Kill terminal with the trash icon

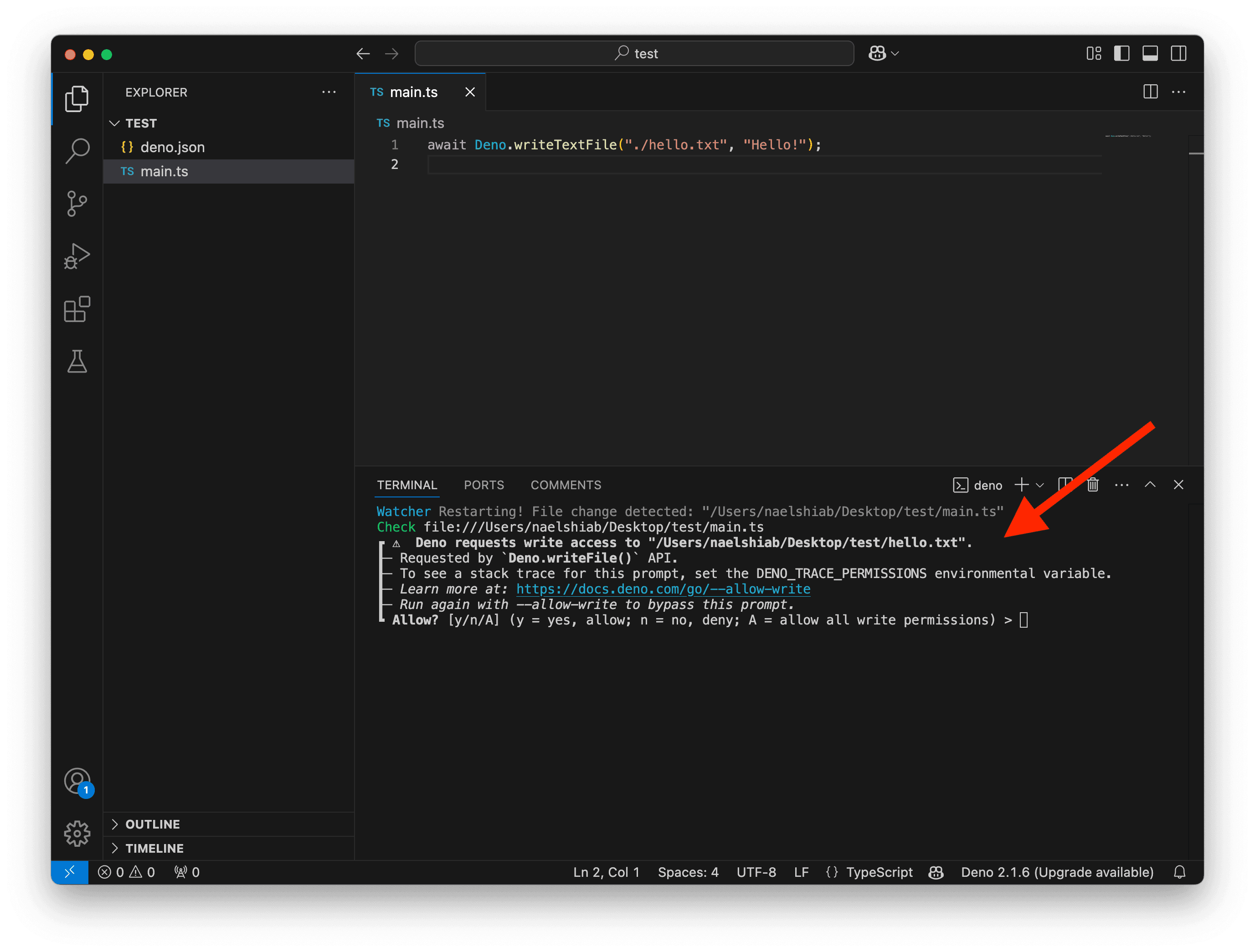(x=1093, y=485)
